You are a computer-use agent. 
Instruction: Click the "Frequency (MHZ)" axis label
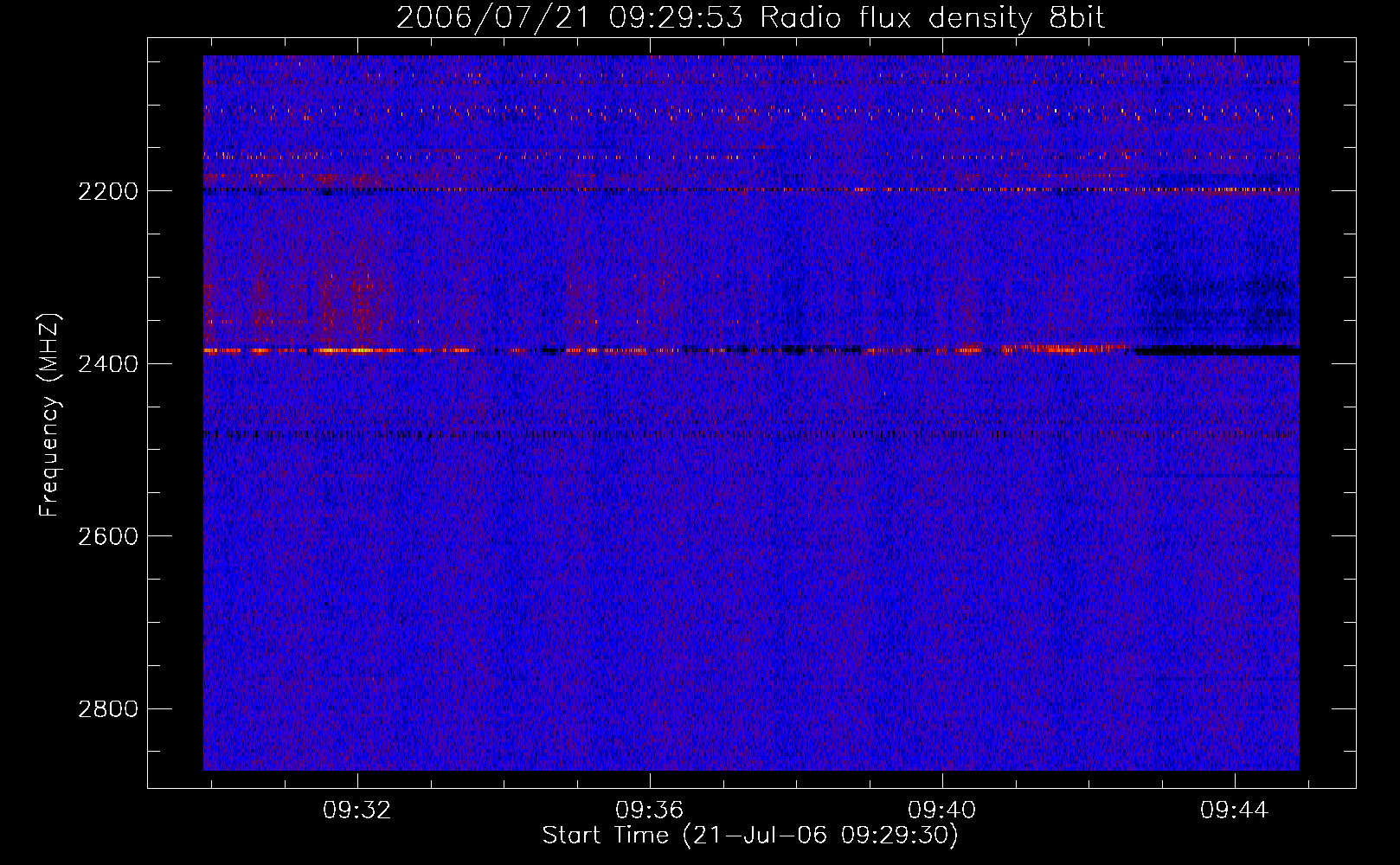coord(49,415)
